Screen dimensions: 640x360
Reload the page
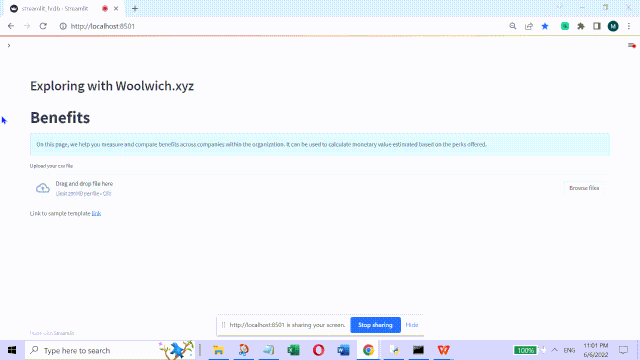click(x=43, y=26)
